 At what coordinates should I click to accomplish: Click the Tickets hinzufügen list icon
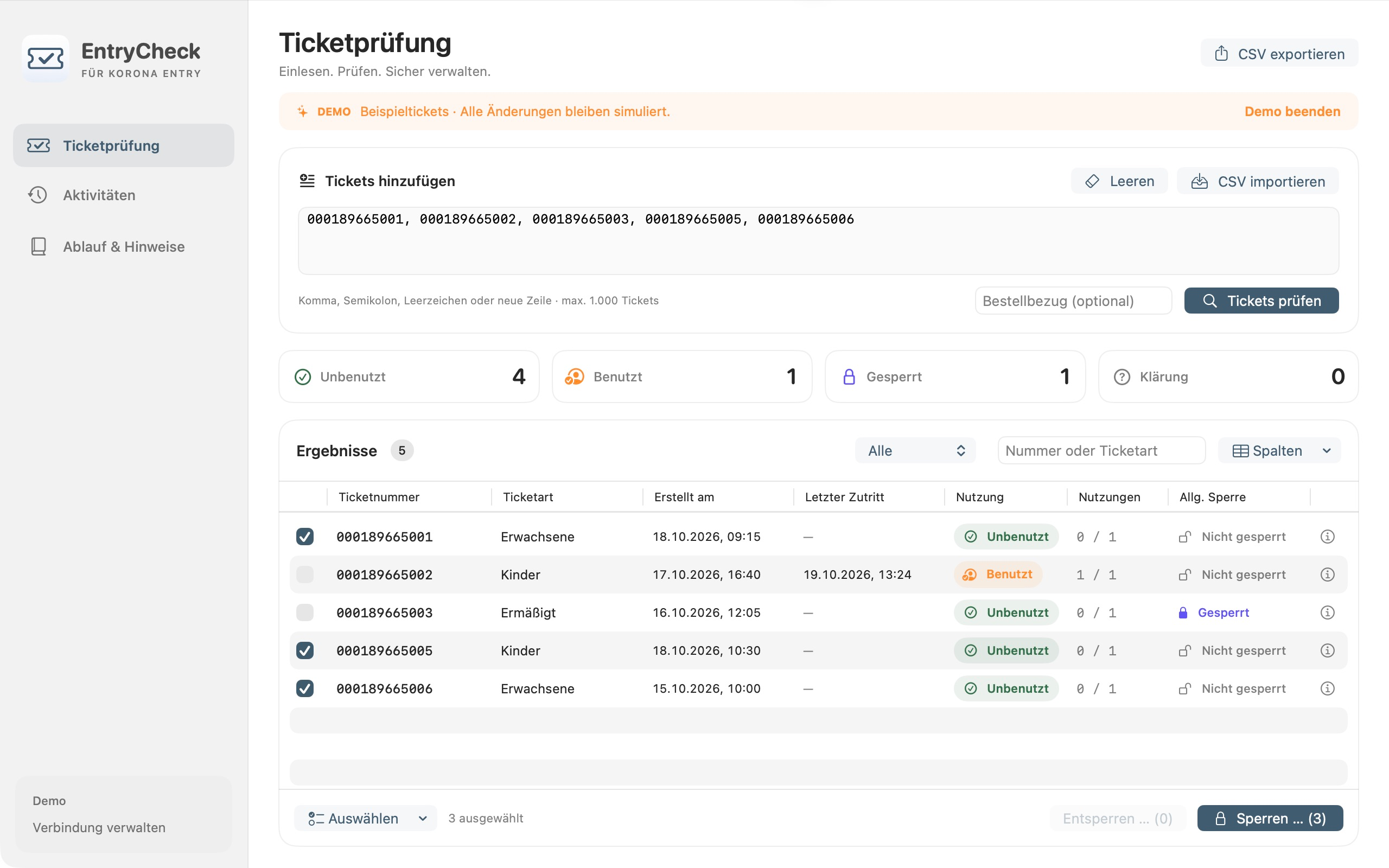pos(307,181)
